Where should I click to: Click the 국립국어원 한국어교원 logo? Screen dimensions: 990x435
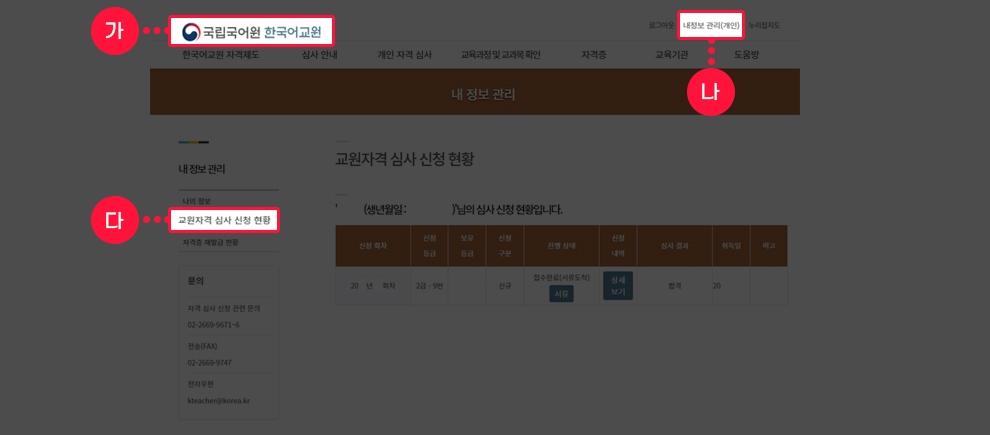[x=251, y=31]
